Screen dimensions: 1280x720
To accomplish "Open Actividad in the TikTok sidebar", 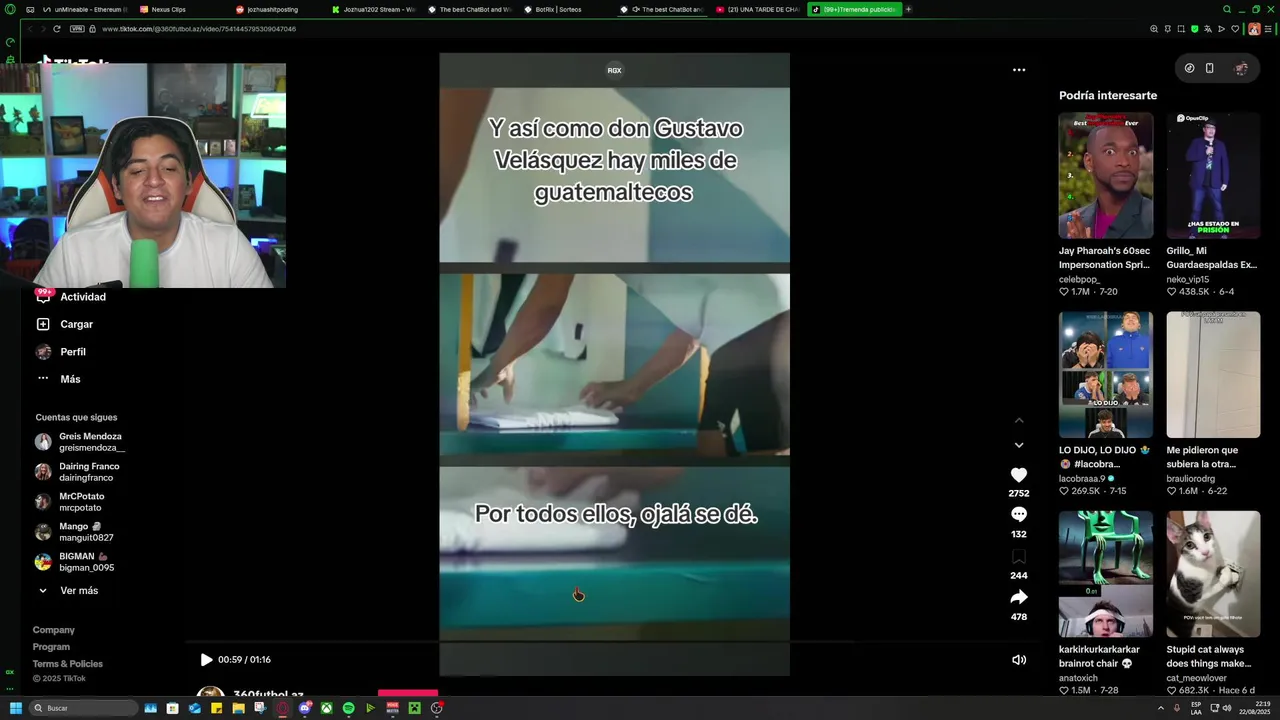I will [x=83, y=297].
